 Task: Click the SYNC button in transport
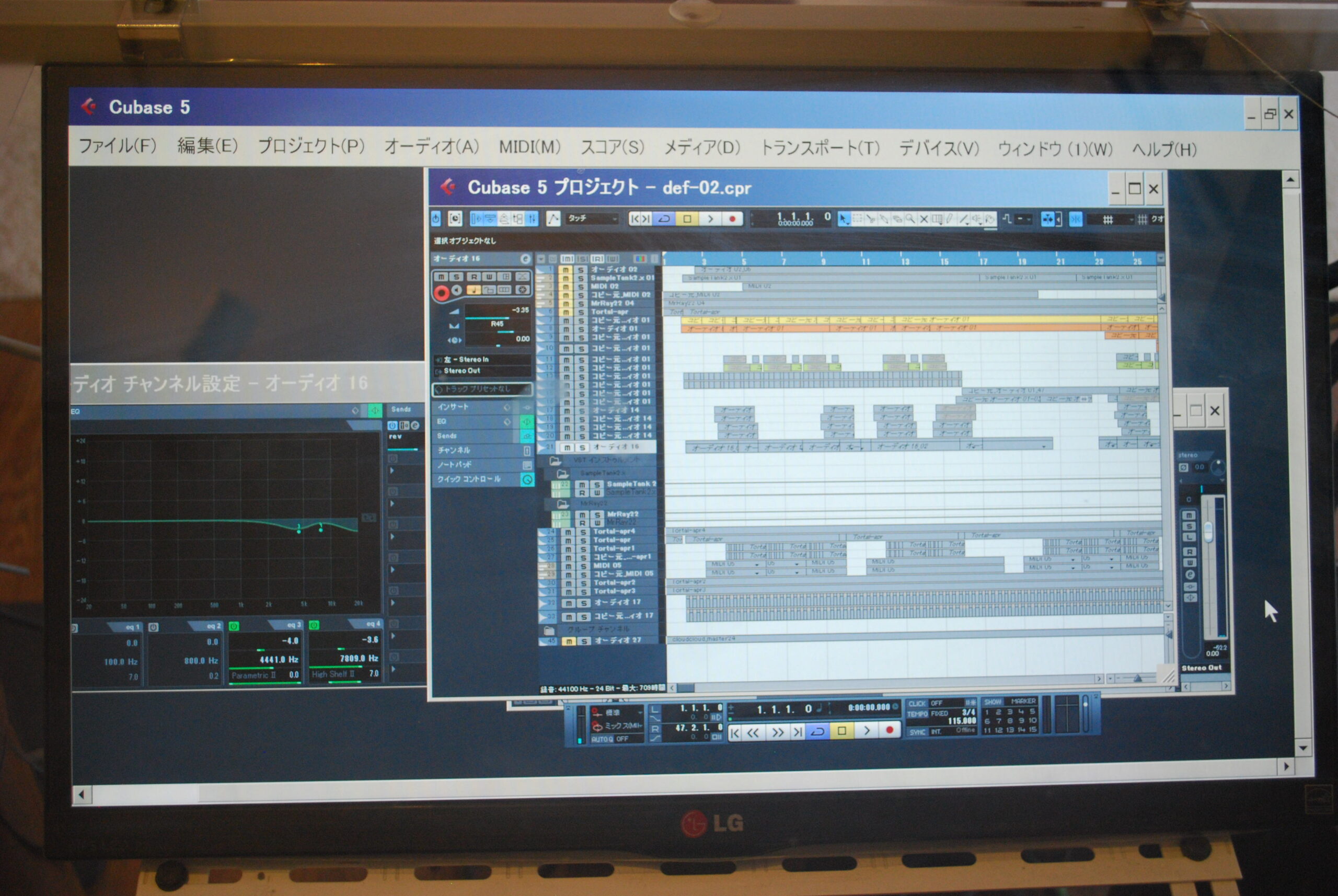917,731
